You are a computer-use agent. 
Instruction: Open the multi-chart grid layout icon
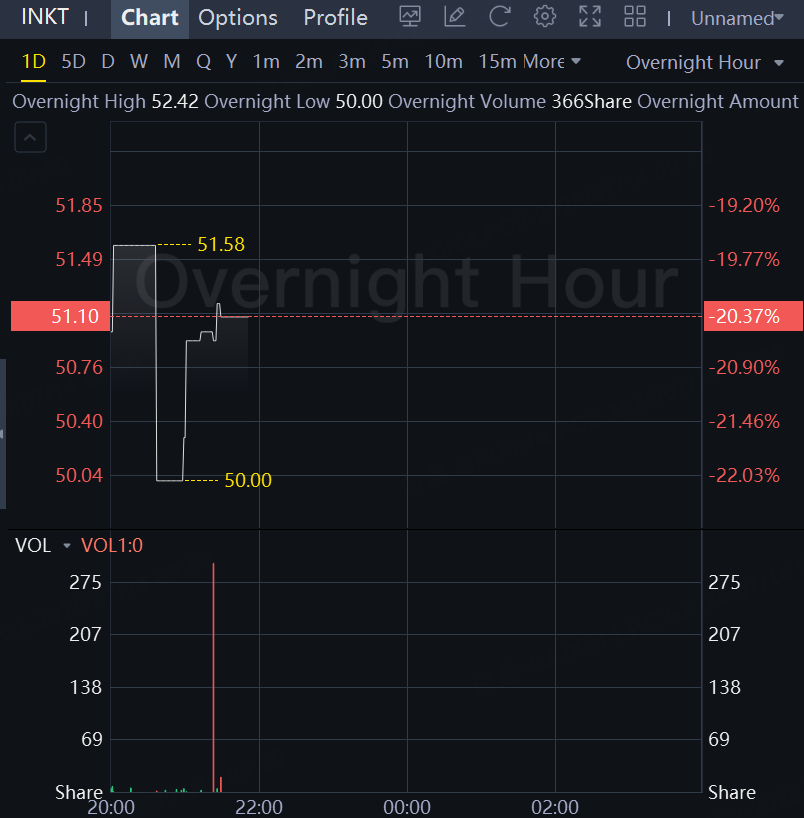[x=635, y=17]
